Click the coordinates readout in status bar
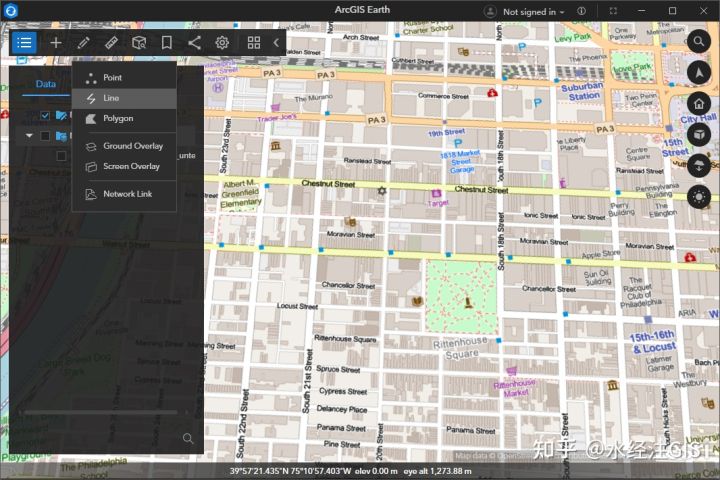This screenshot has height=480, width=720. pos(291,471)
